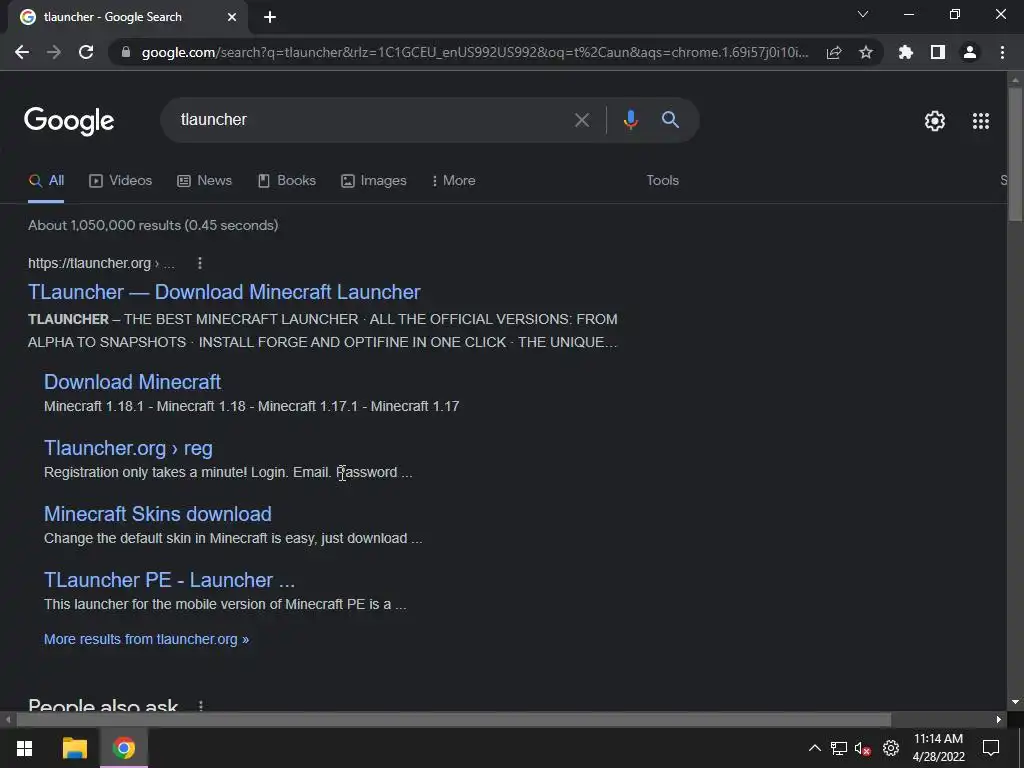Expand the More search filters menu

point(453,181)
